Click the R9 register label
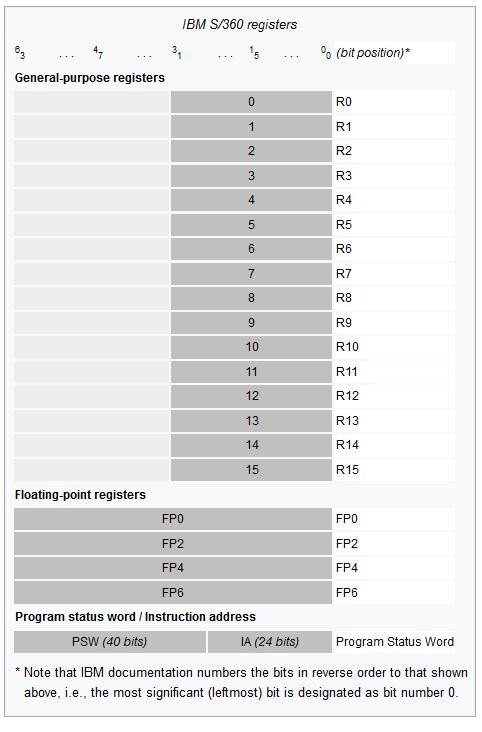 (344, 323)
